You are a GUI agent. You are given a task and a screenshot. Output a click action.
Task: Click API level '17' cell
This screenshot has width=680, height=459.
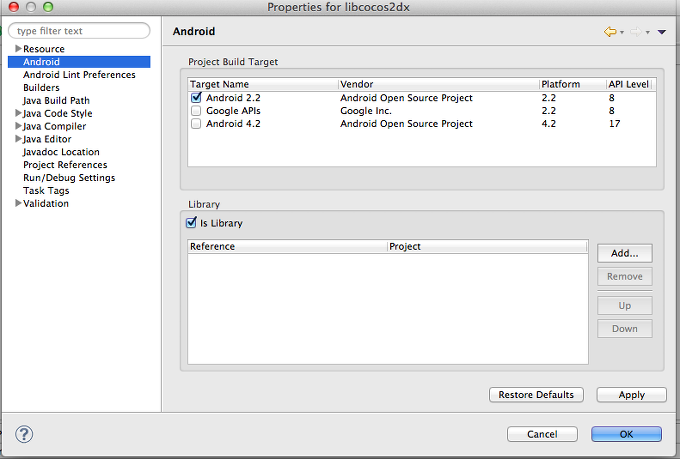pos(615,124)
